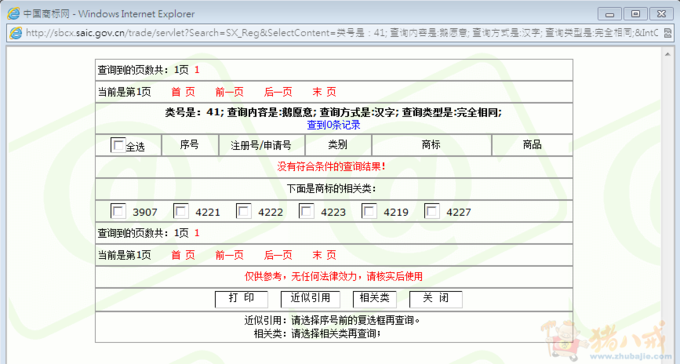Minimize the Internet Explorer window

[x=609, y=14]
